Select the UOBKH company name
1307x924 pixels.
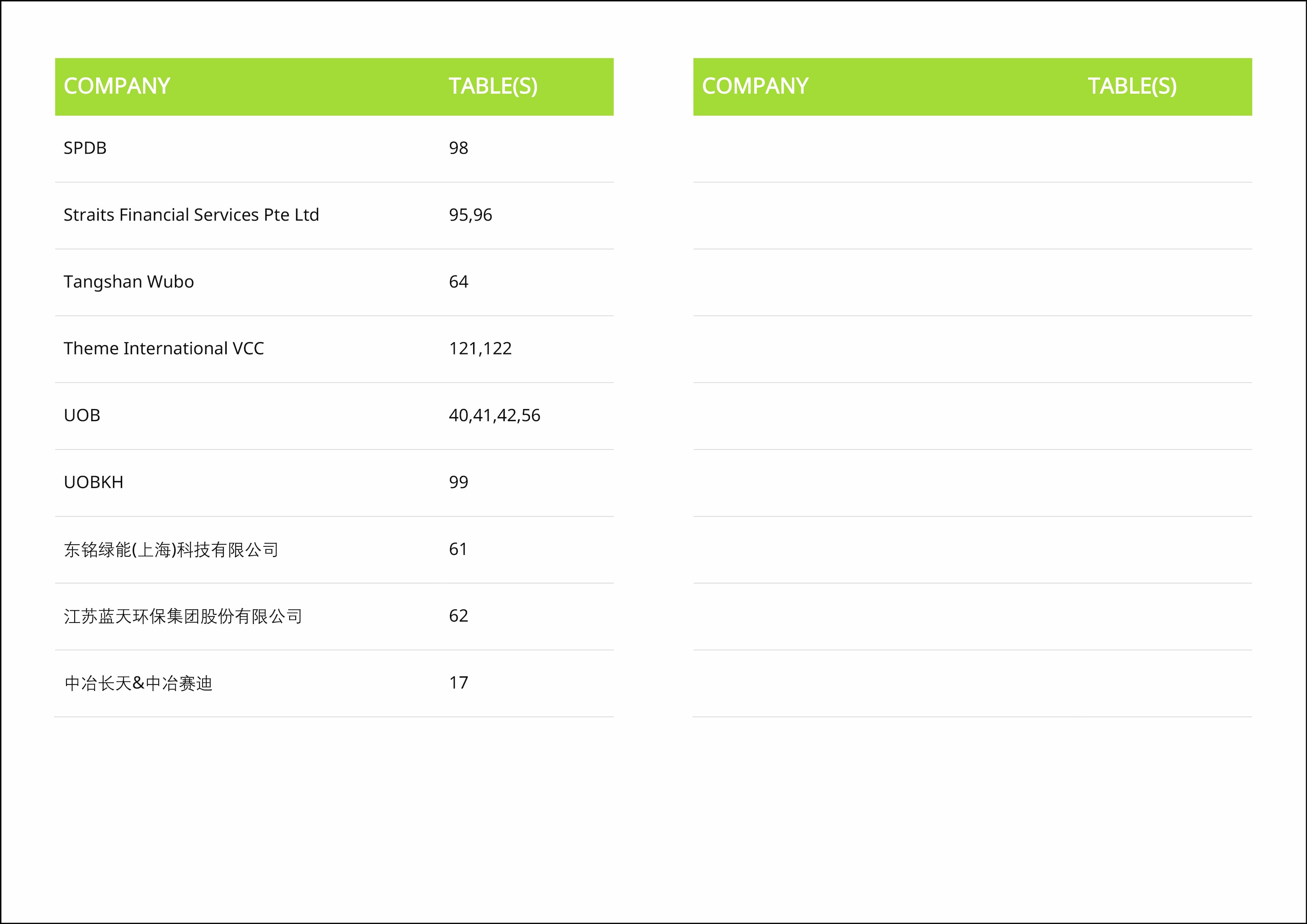pyautogui.click(x=93, y=482)
